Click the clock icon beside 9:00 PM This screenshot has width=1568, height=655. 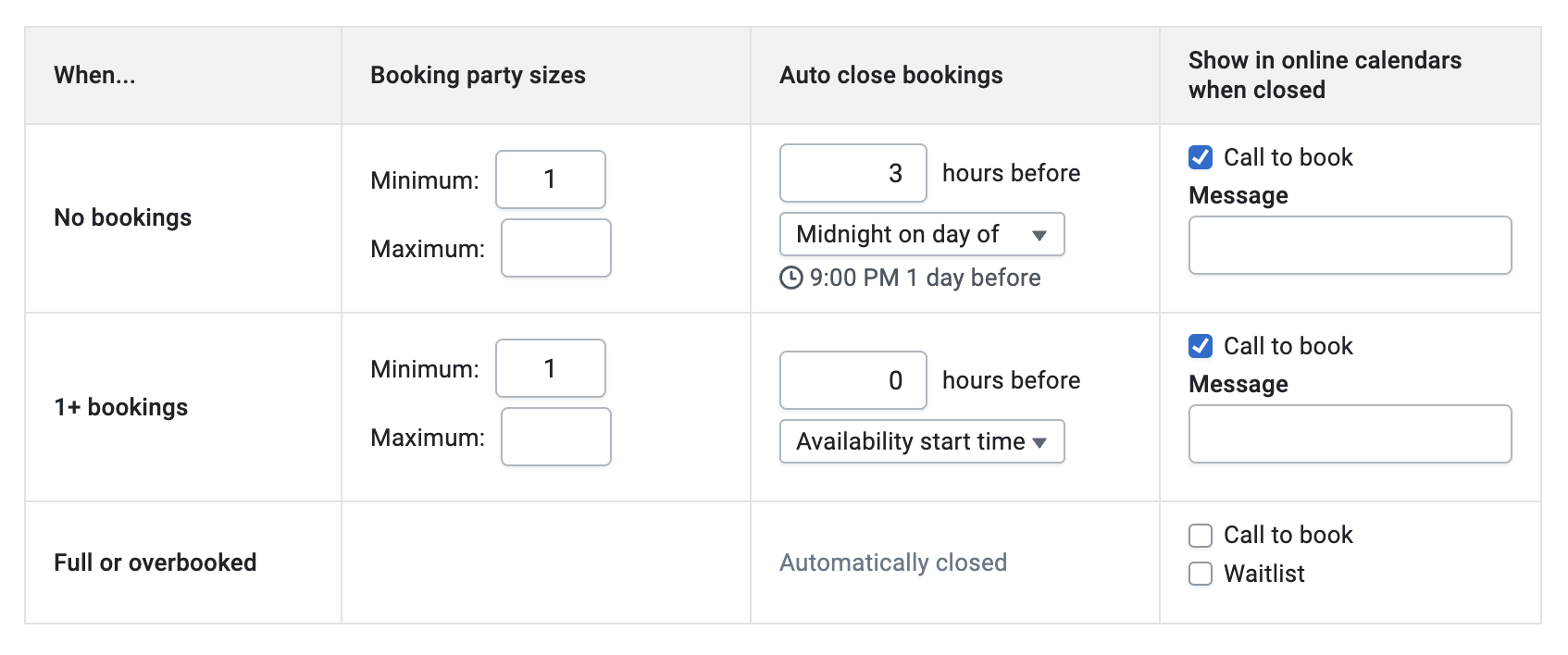791,278
